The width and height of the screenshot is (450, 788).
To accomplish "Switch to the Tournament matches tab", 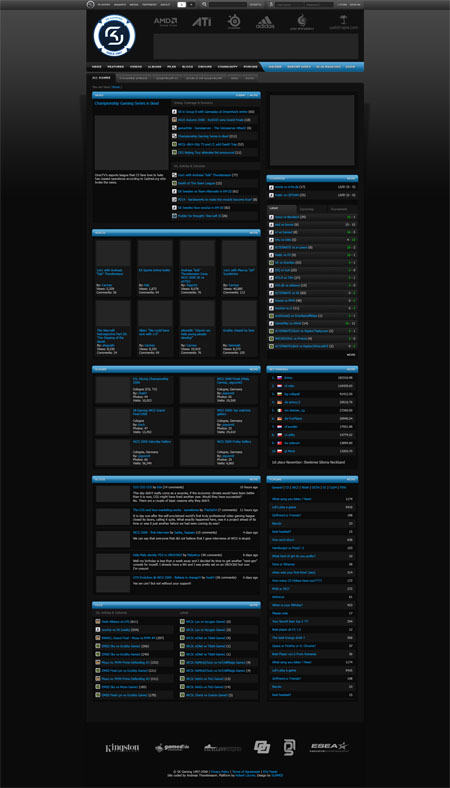I will 340,208.
